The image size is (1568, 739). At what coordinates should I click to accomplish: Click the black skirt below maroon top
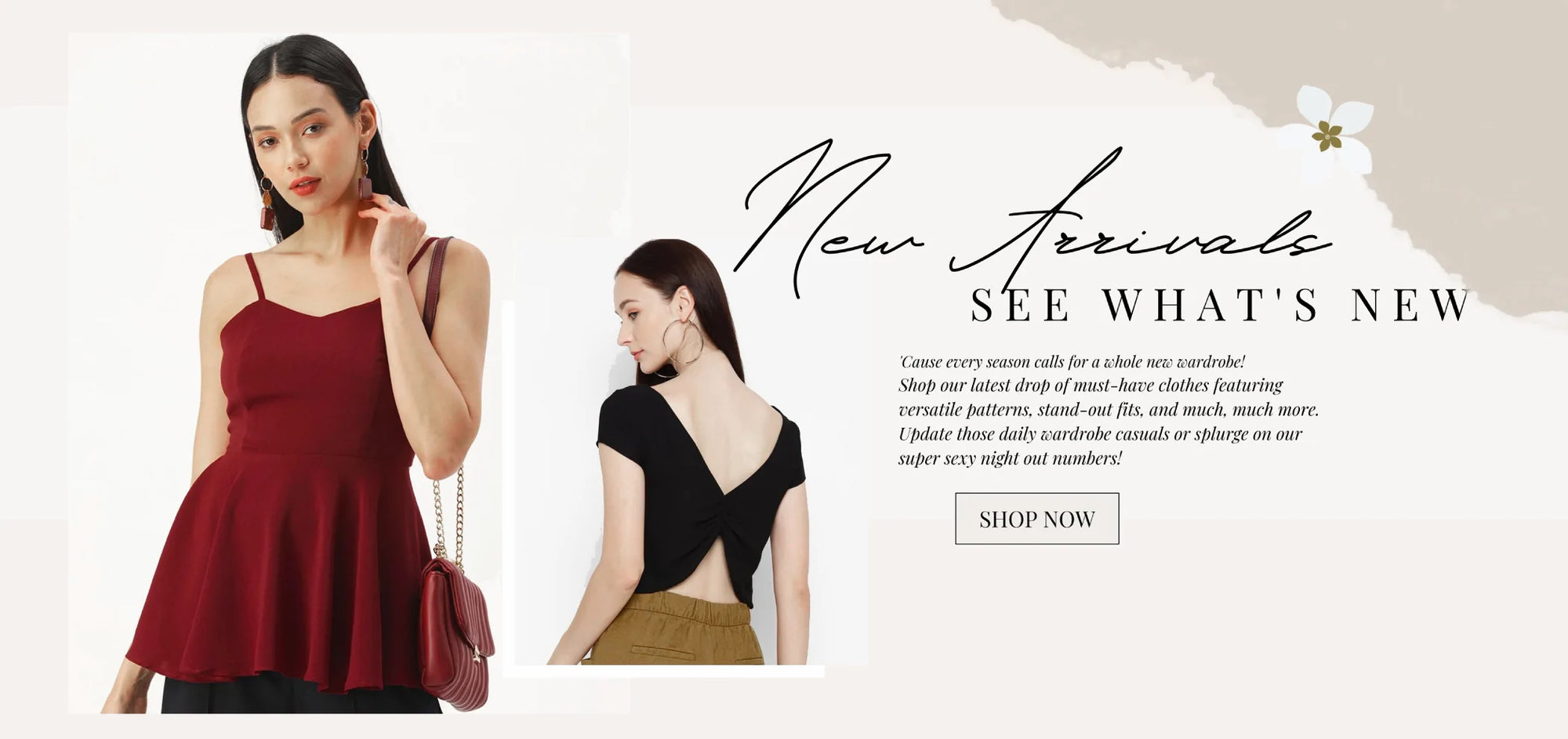tap(301, 696)
